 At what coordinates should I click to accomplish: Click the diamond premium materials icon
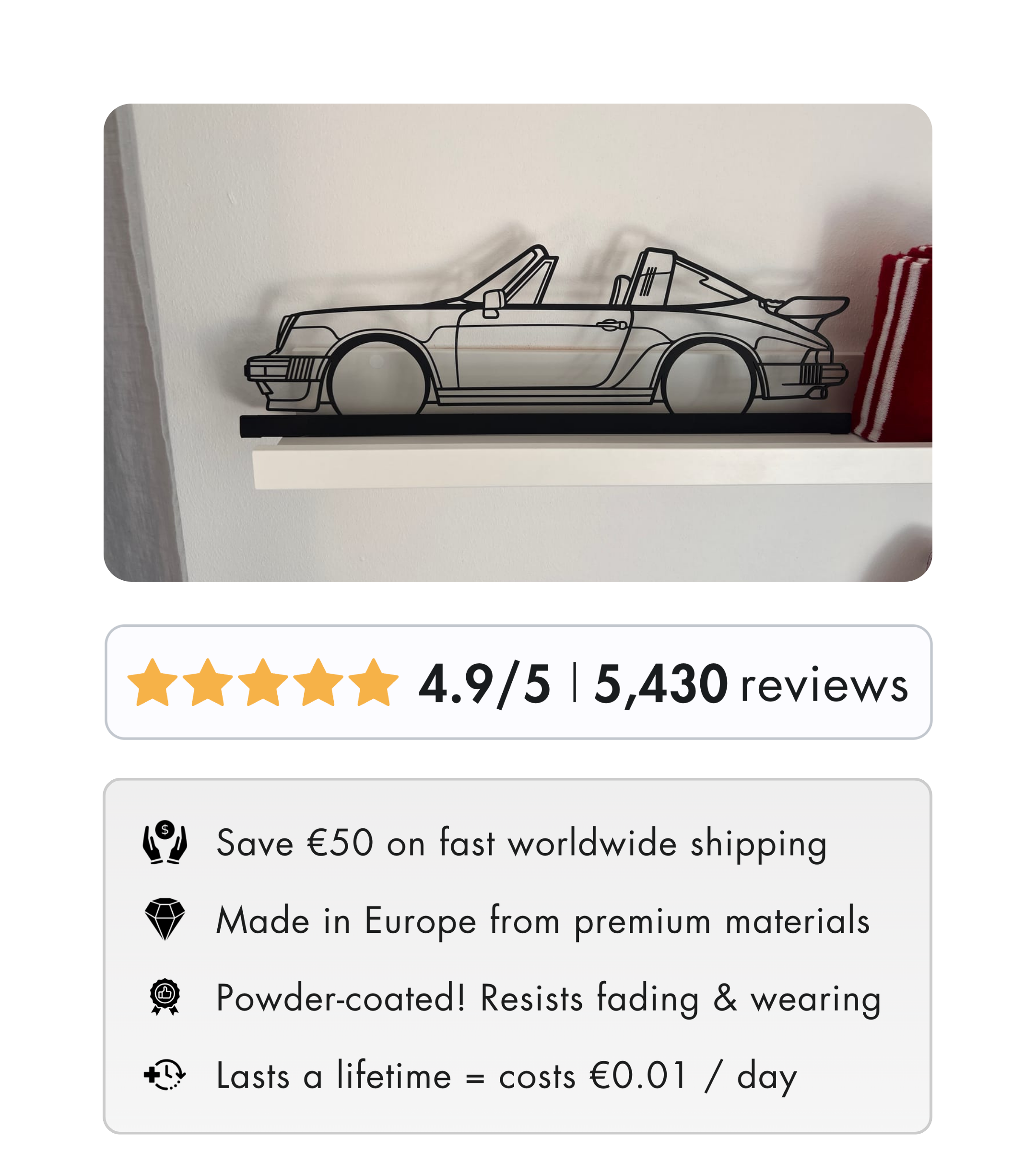pyautogui.click(x=165, y=919)
